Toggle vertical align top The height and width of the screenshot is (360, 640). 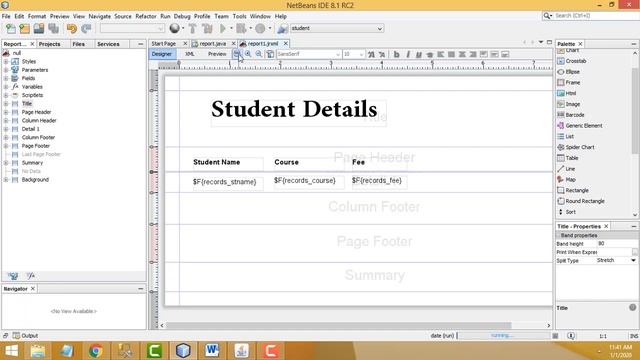coord(484,54)
